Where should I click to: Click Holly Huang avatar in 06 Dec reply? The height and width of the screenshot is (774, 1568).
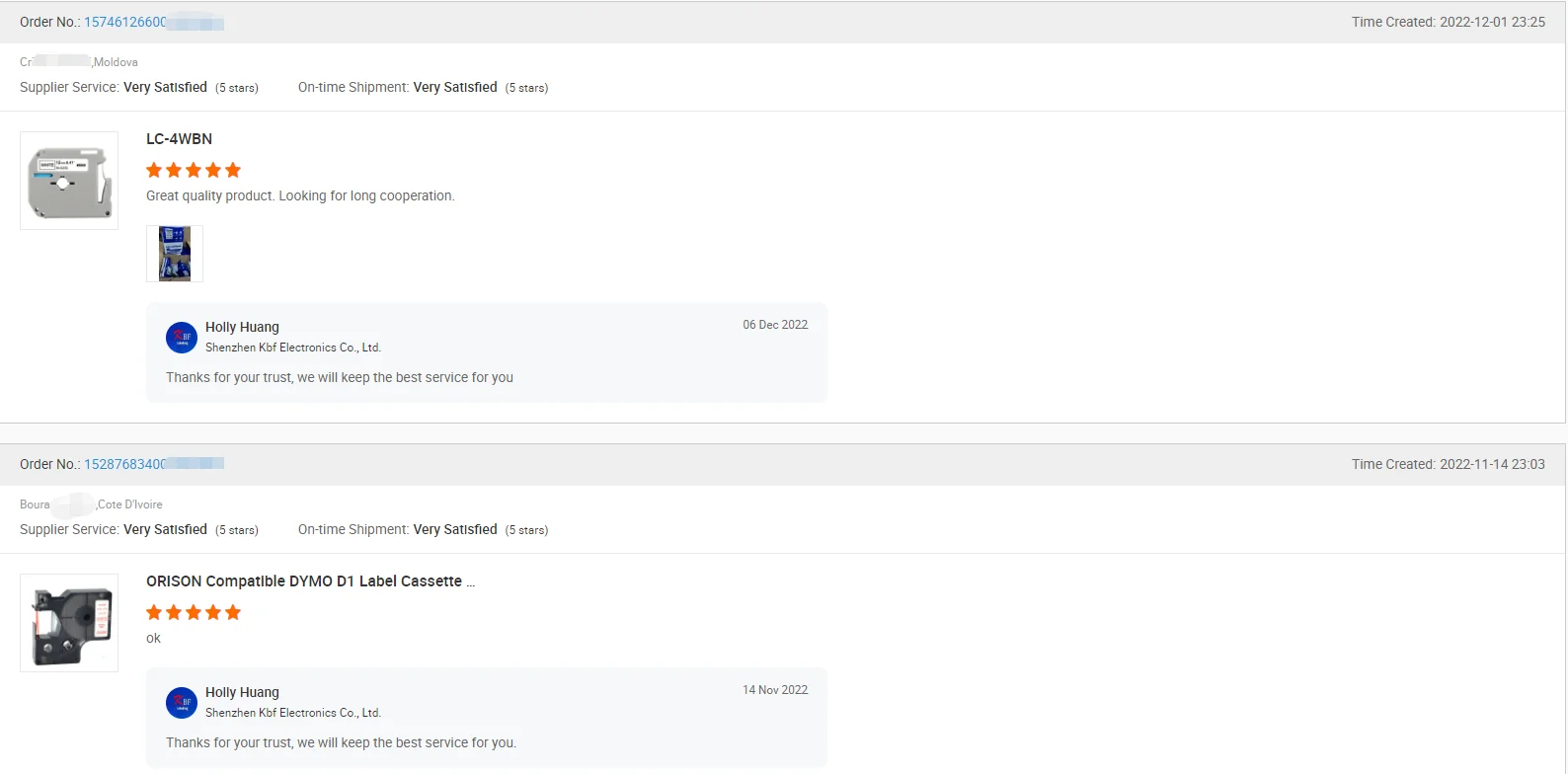pos(182,338)
